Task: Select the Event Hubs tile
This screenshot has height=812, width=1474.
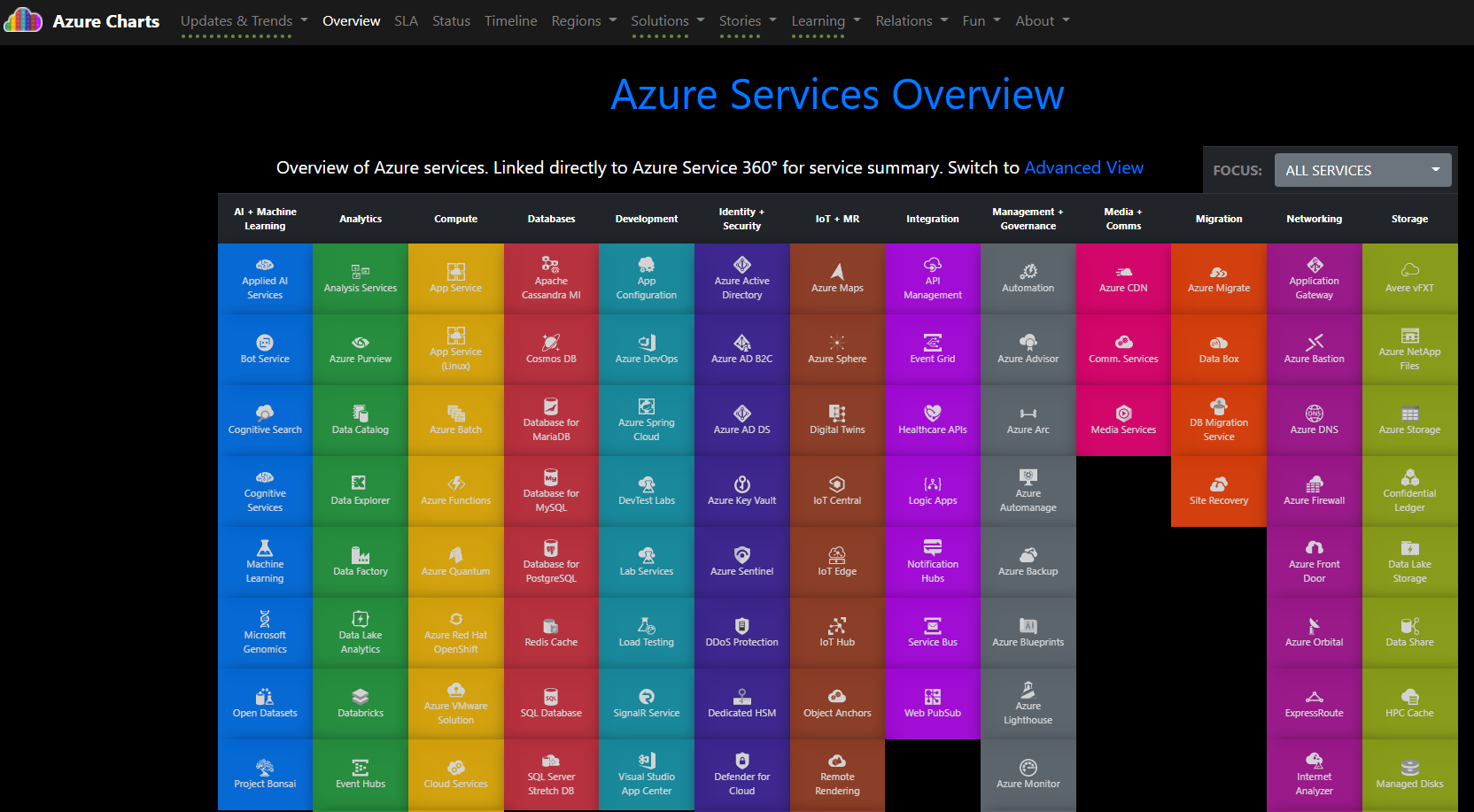Action: coord(360,774)
